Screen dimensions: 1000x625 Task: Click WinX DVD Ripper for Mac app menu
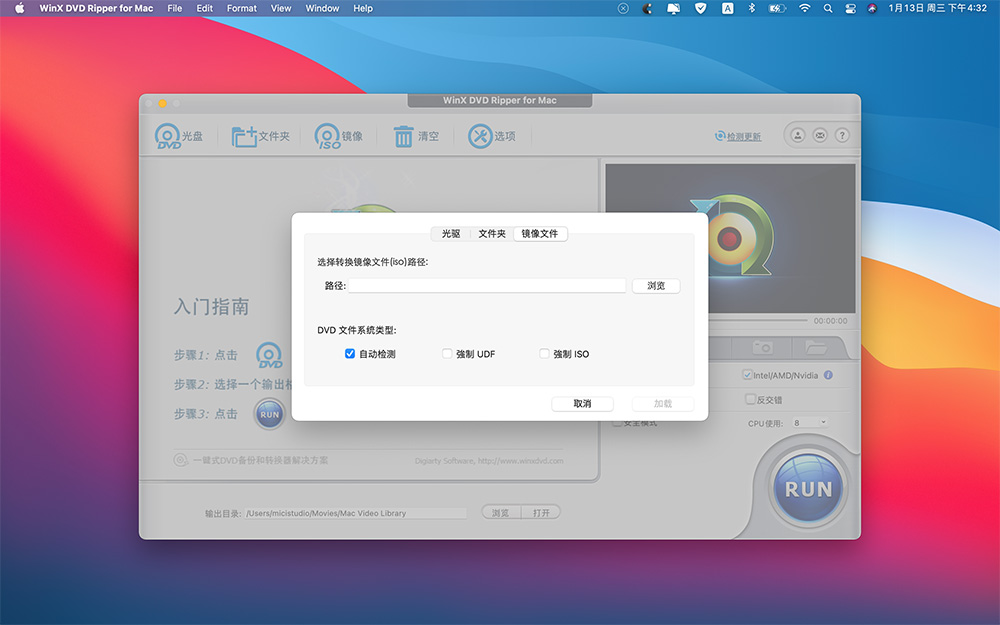pos(96,8)
